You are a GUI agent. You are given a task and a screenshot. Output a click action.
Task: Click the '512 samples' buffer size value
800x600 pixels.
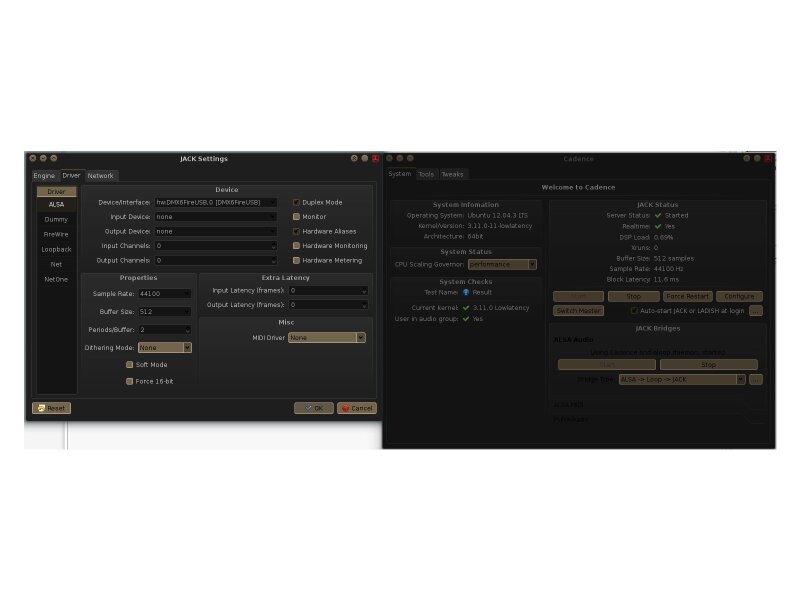pos(673,259)
